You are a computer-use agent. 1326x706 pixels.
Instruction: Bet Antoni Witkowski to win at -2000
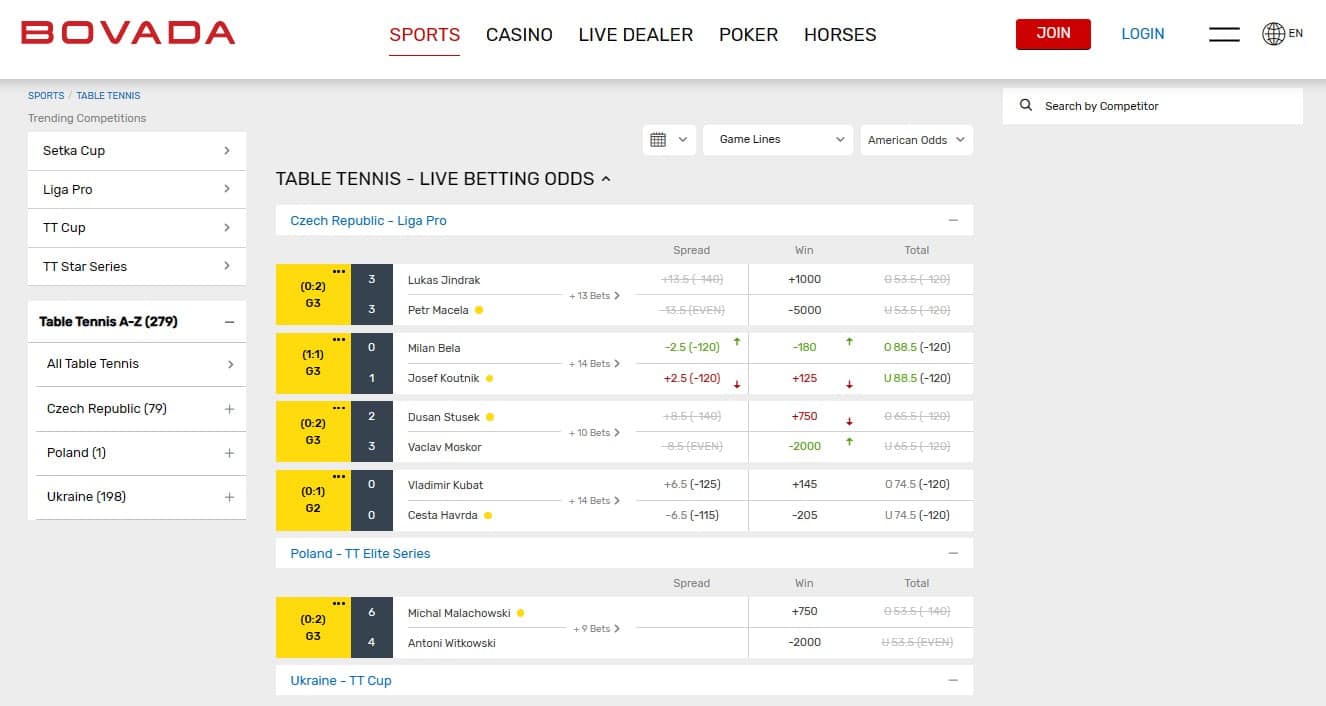pos(804,643)
